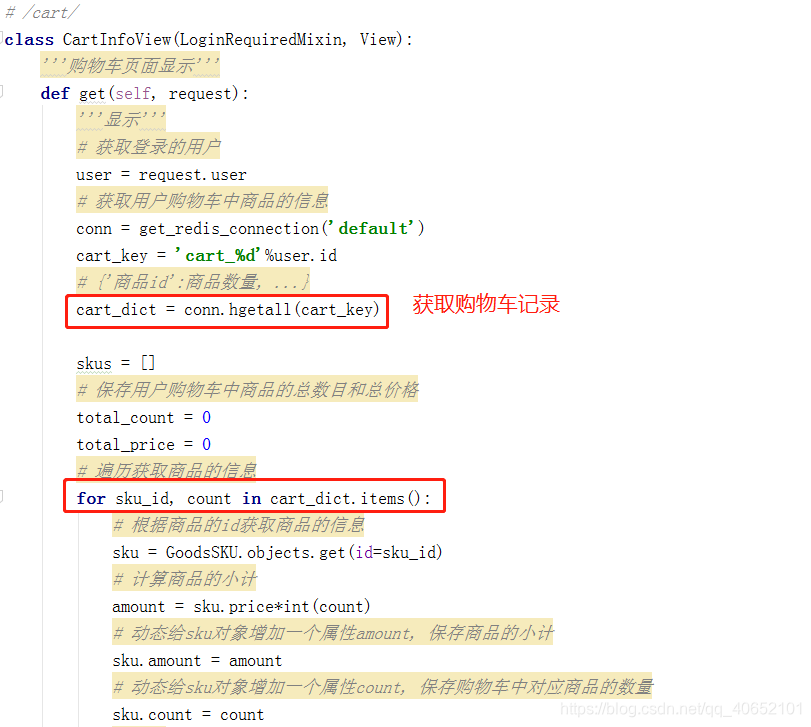Click the GoodsSKU.objects.get(id=sku_id) line
The height and width of the screenshot is (727, 811).
(278, 553)
